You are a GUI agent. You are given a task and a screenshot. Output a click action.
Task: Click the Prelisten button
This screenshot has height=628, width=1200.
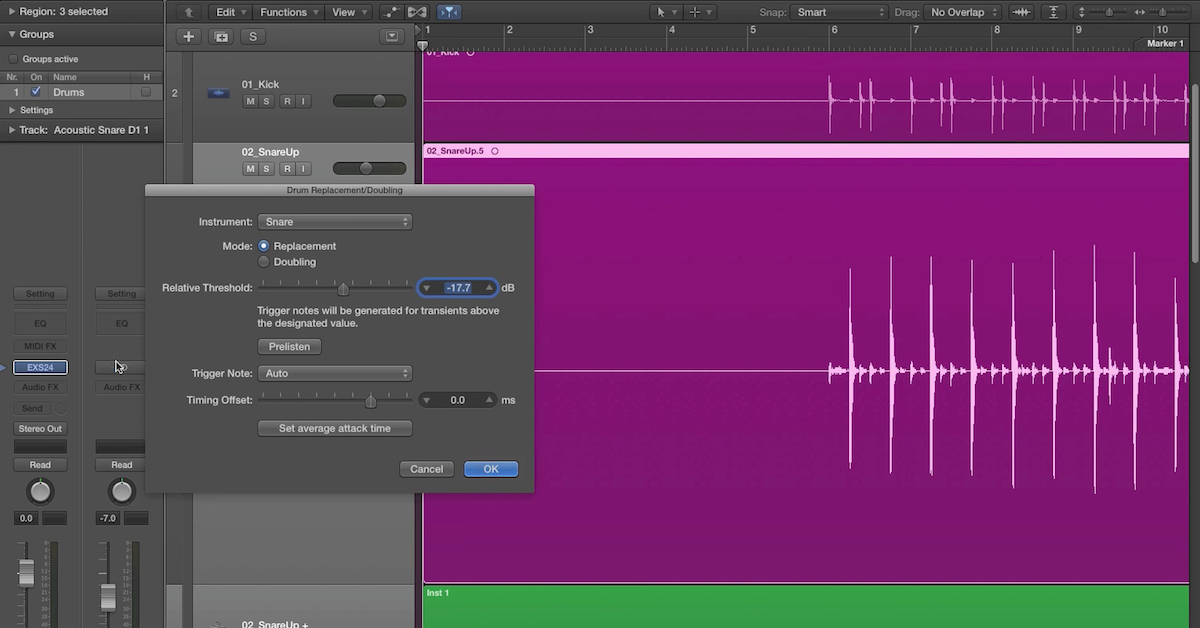tap(290, 347)
